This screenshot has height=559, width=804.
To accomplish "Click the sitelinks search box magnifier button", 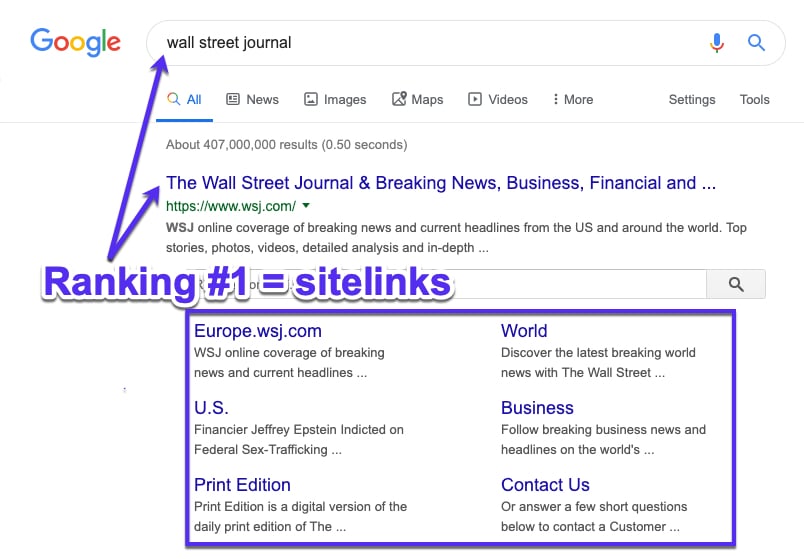I will click(736, 284).
